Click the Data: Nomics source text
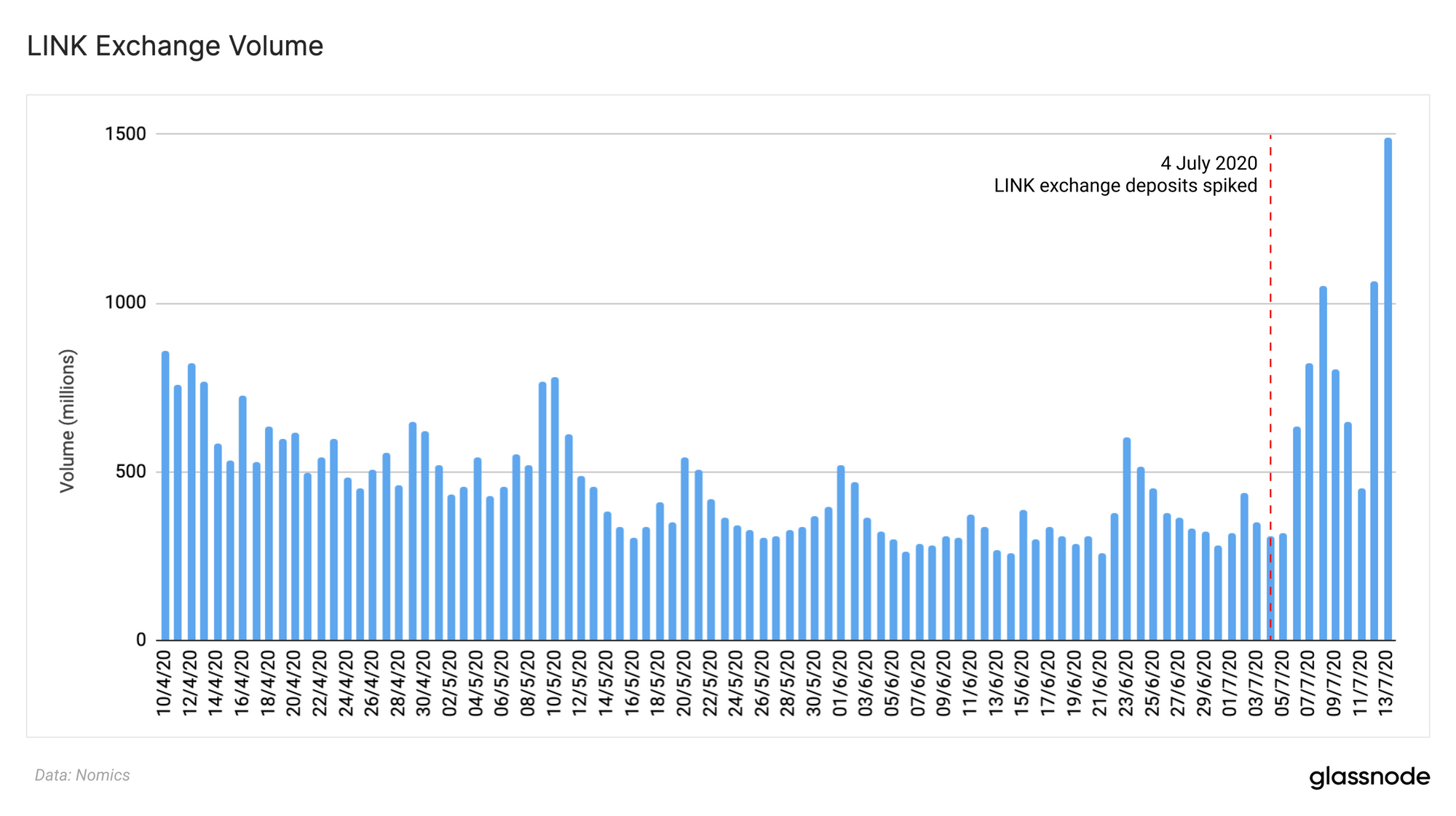 pyautogui.click(x=82, y=775)
